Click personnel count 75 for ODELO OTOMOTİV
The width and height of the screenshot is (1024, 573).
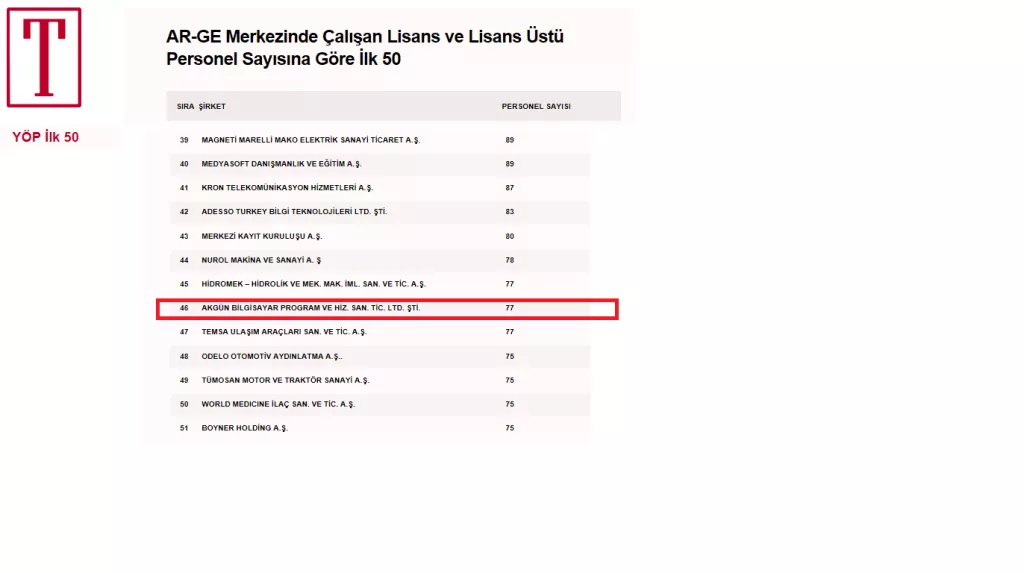coord(509,357)
